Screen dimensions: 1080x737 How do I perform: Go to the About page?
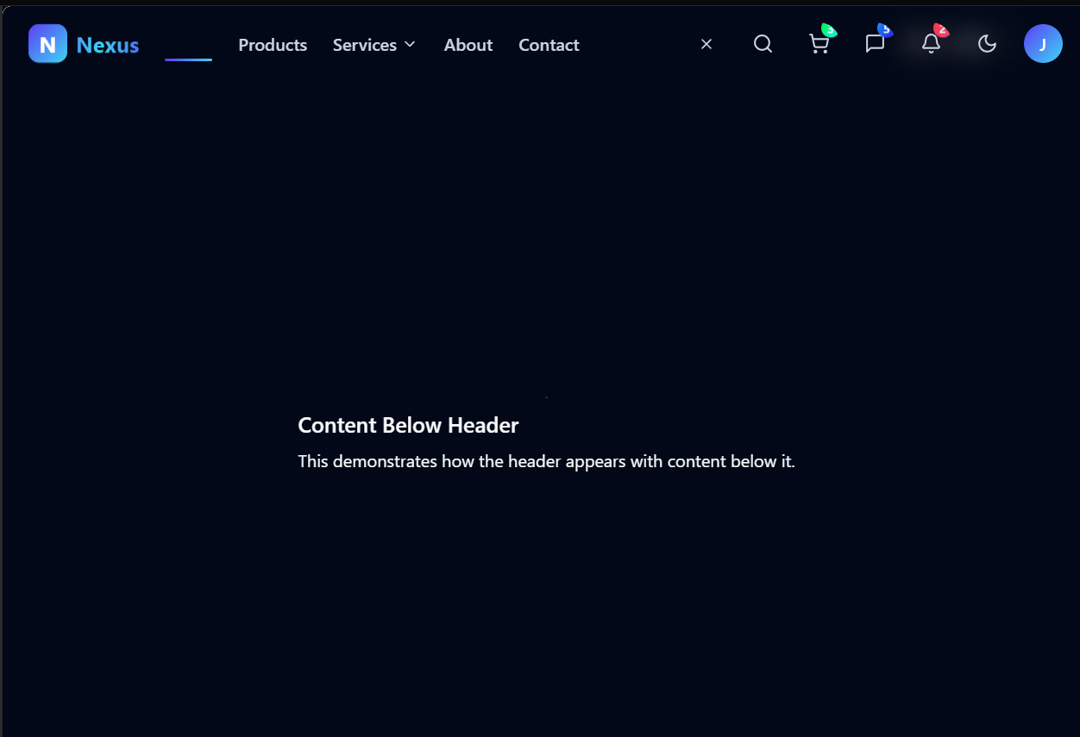pyautogui.click(x=468, y=45)
